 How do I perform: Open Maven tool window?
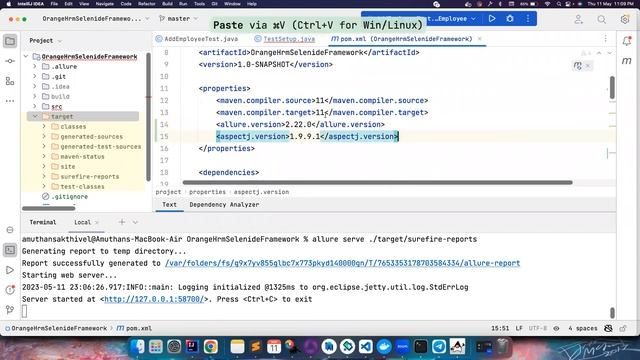627,61
